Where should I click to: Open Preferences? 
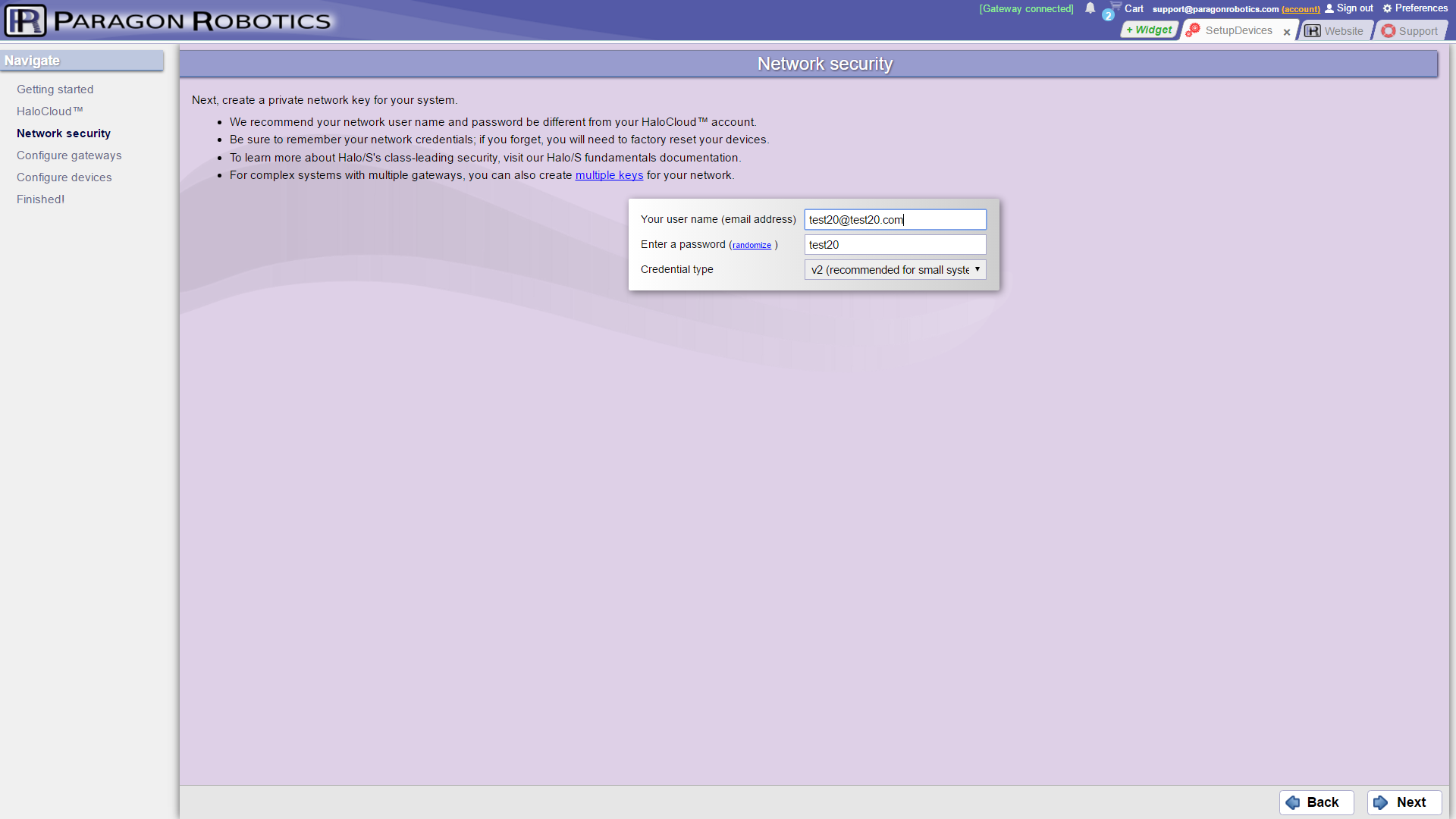point(1421,8)
